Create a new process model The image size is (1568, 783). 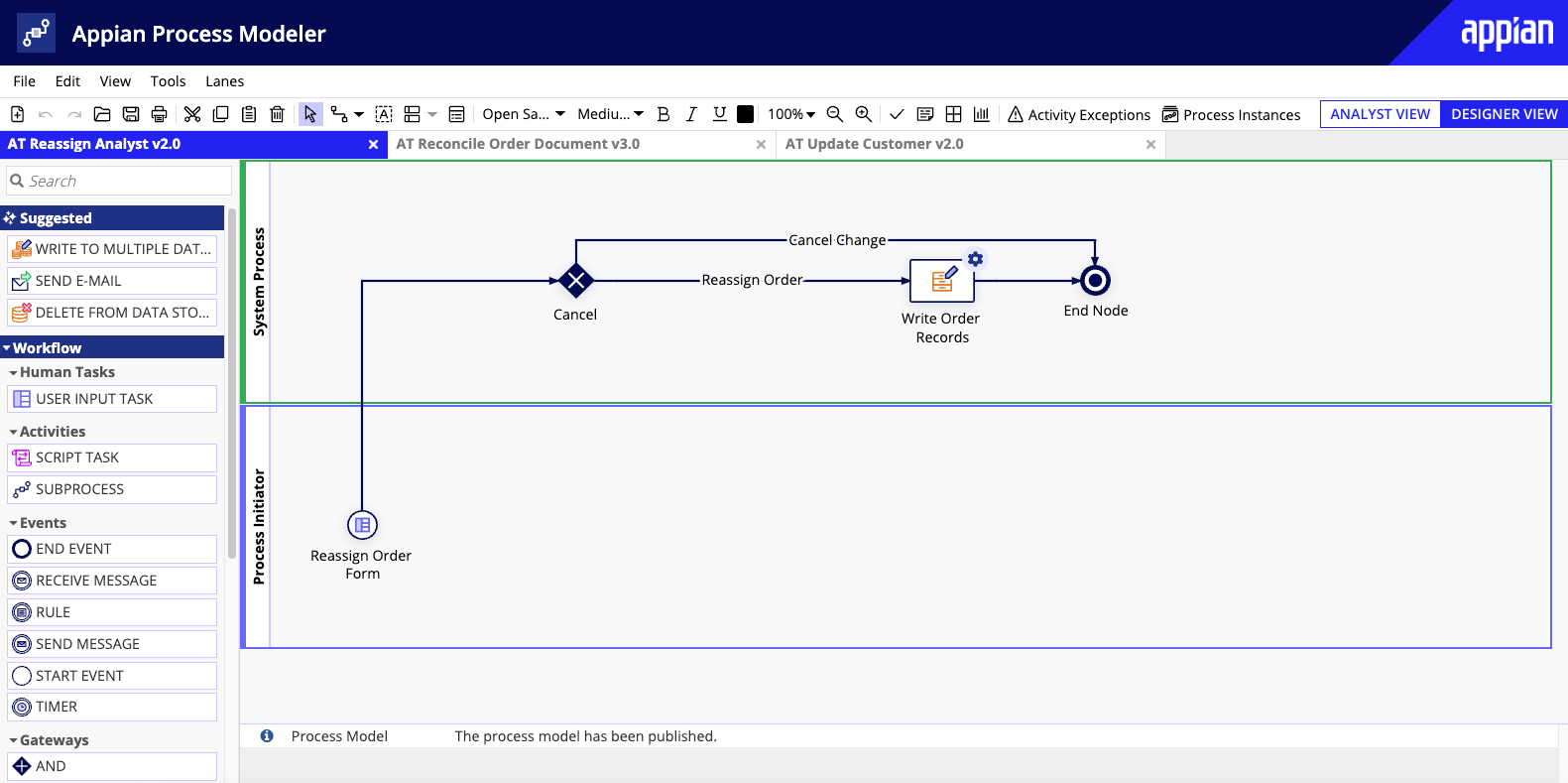[x=17, y=114]
